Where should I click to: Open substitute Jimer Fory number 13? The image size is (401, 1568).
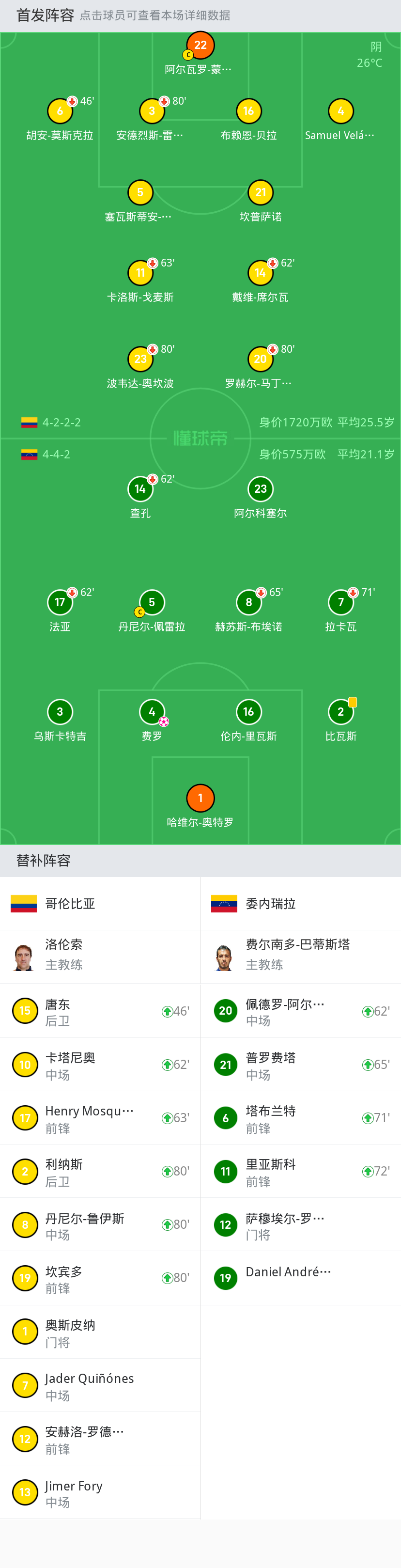100,1492
